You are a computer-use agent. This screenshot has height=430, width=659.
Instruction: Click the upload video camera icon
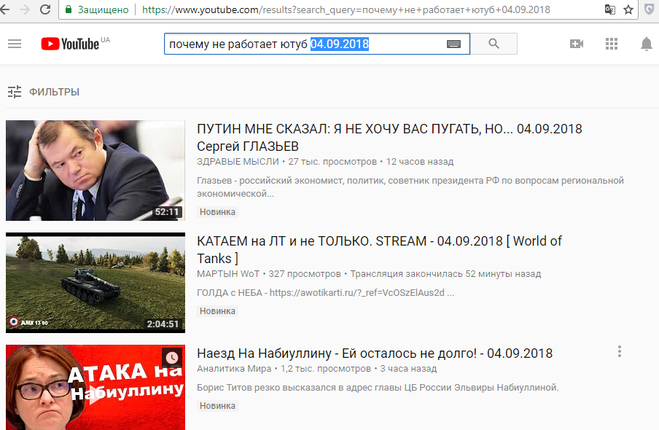pos(576,44)
